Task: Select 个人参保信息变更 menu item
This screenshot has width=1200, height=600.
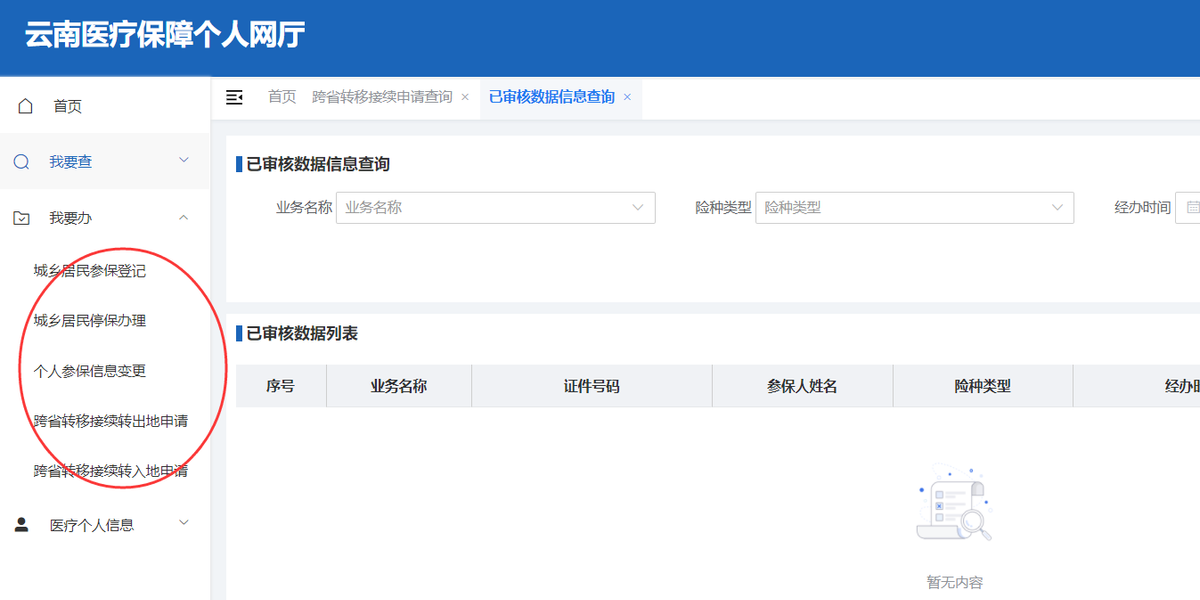Action: point(90,371)
